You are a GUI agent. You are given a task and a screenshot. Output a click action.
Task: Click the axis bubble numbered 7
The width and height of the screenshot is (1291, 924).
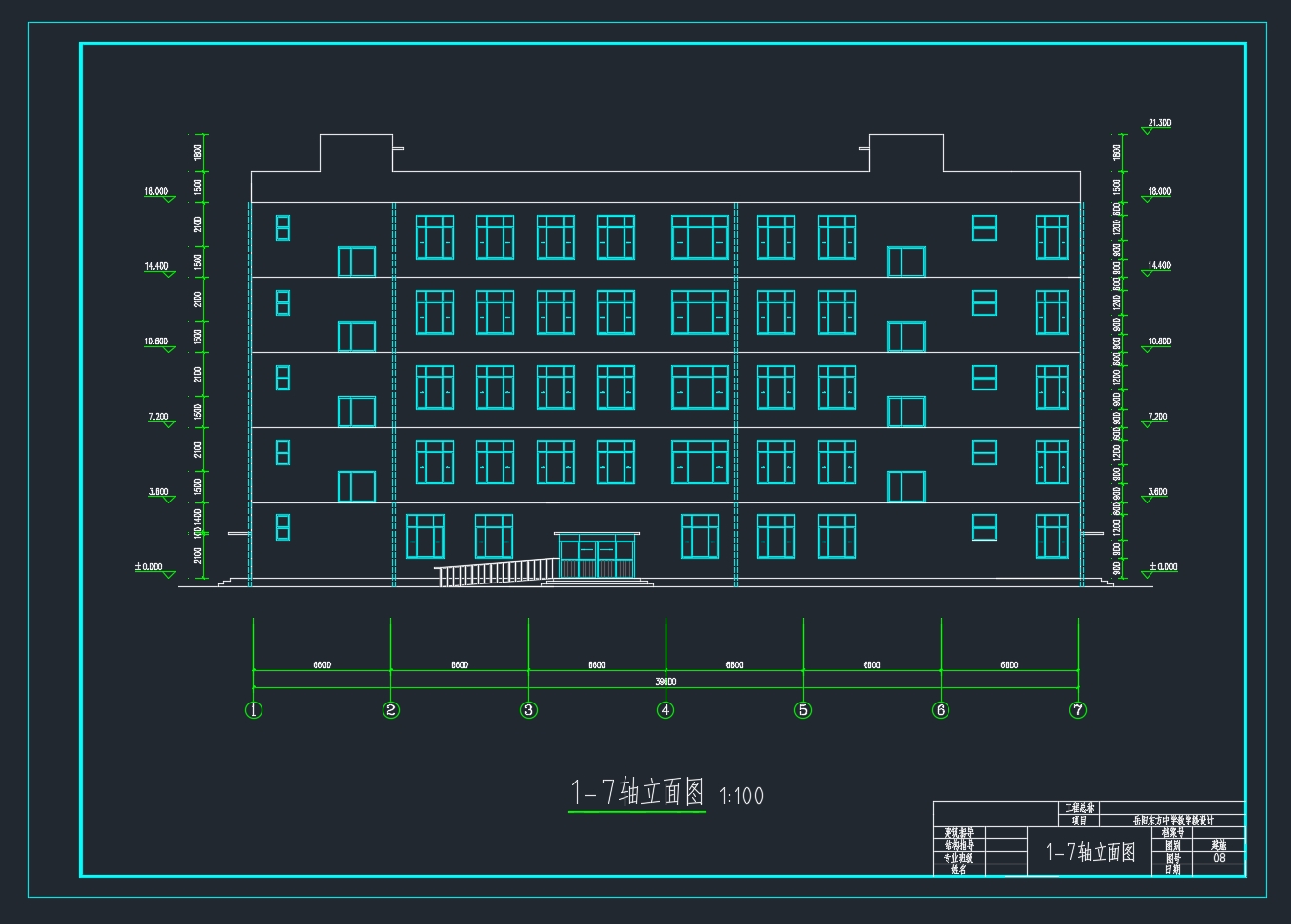1078,710
